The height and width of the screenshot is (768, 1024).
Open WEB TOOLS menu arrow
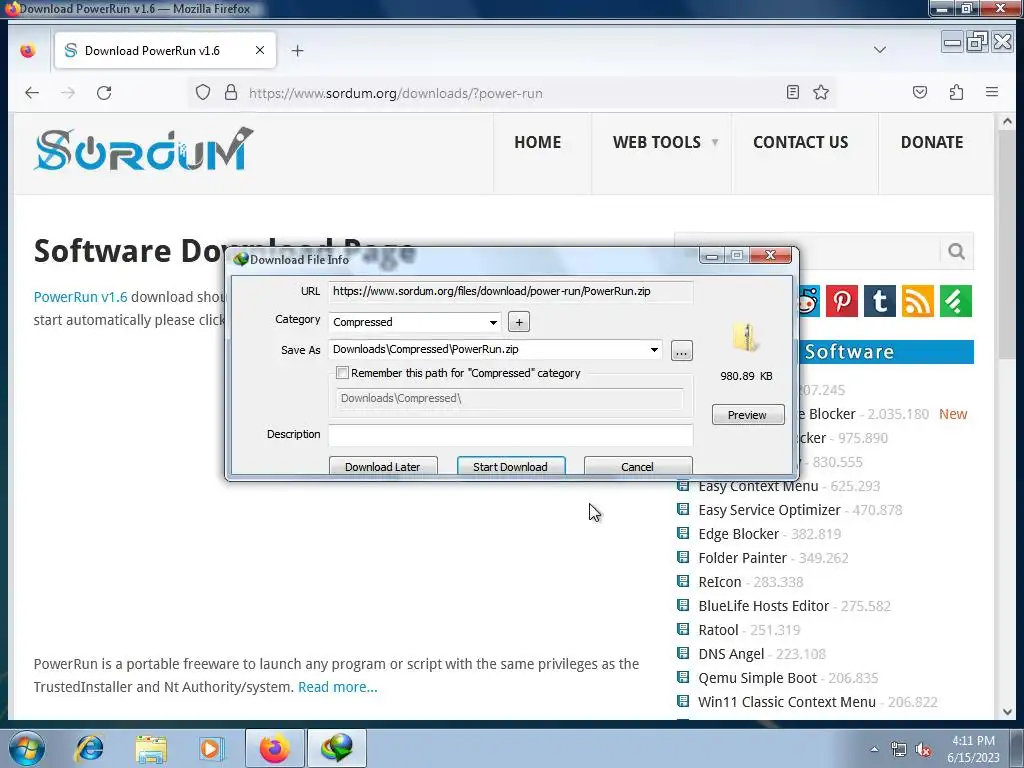coord(714,142)
